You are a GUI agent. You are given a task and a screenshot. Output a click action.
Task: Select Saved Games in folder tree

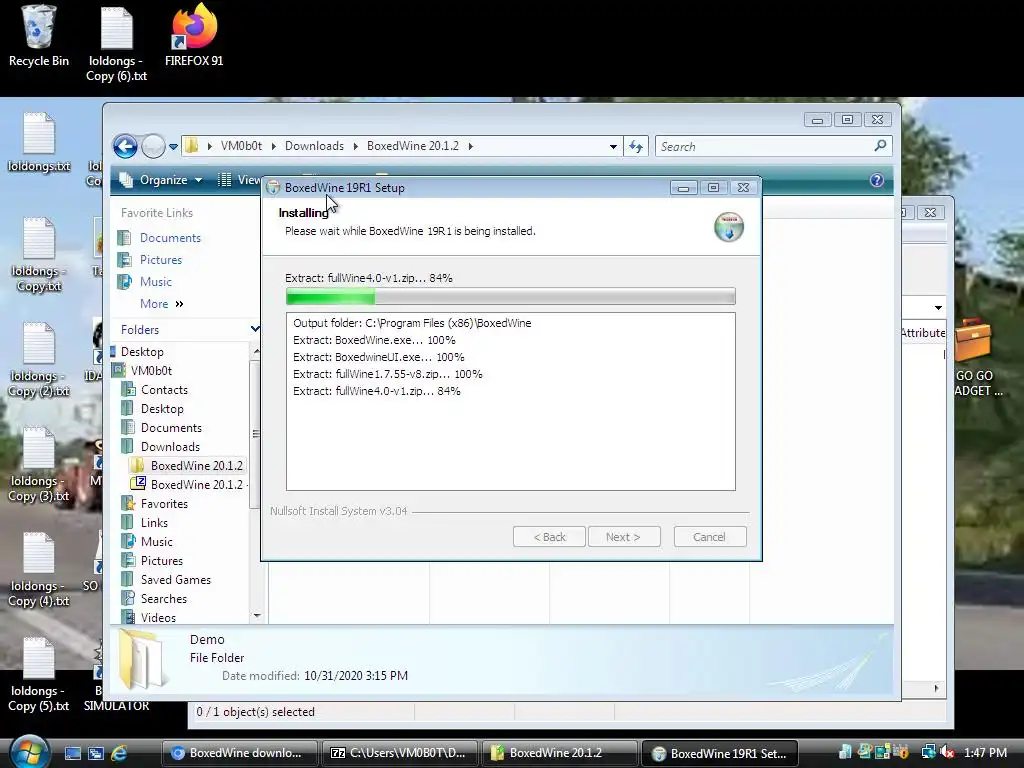[x=176, y=579]
